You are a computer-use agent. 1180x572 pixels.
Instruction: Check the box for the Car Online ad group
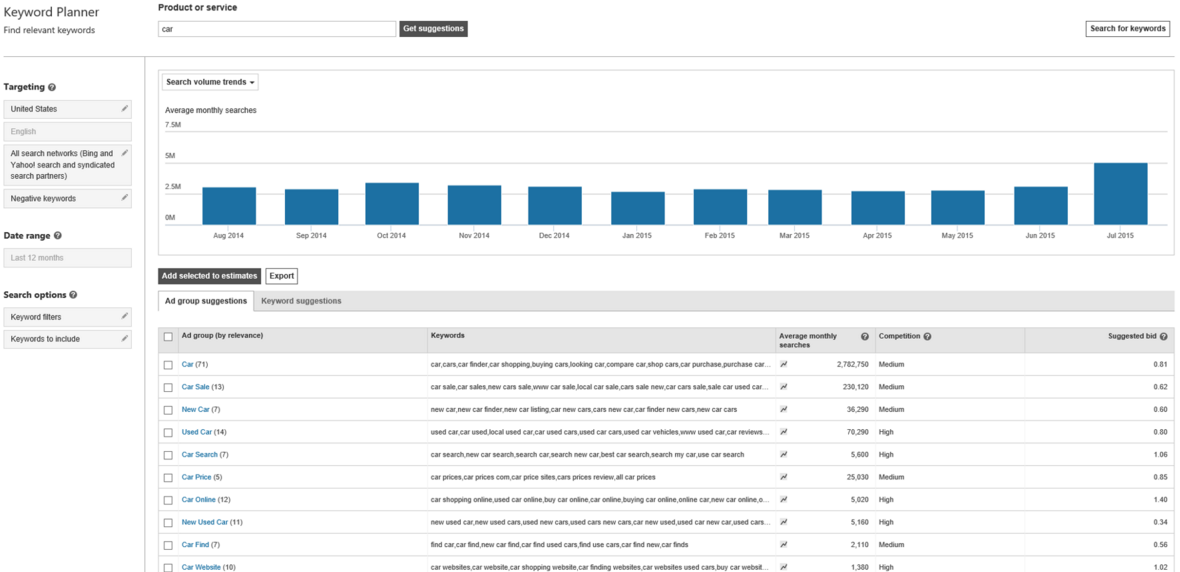(x=168, y=500)
